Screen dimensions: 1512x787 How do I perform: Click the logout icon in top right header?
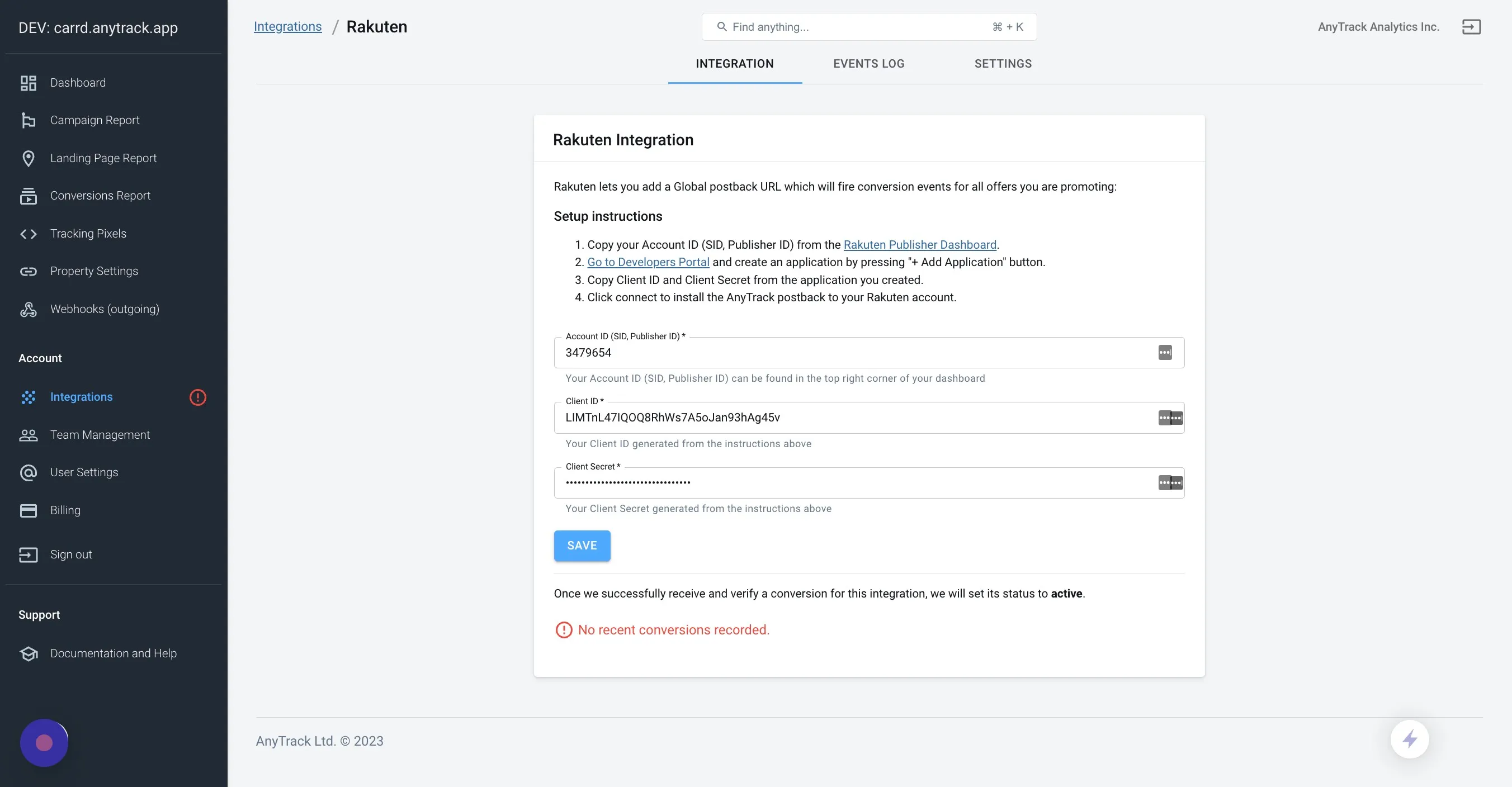pos(1471,27)
